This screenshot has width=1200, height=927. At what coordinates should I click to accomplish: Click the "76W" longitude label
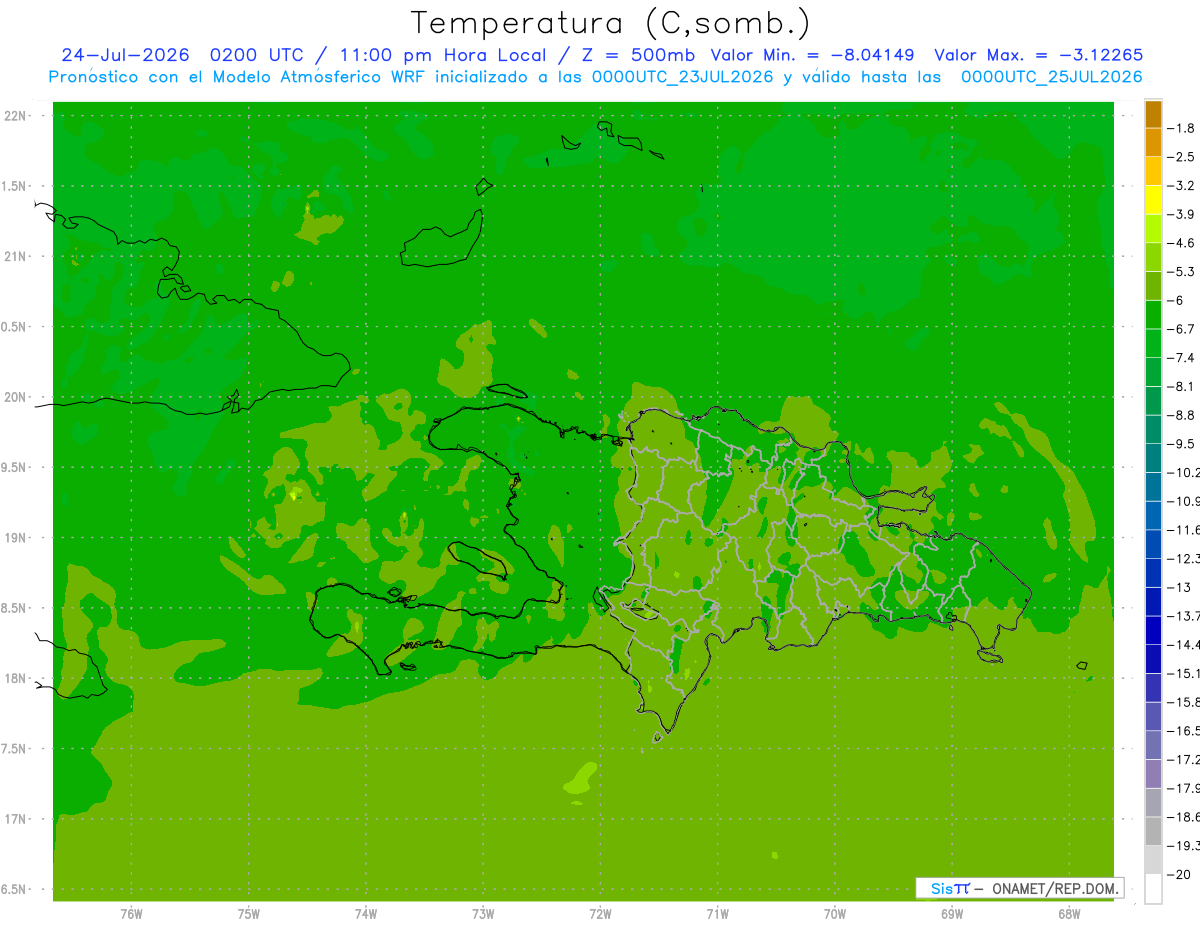click(x=131, y=913)
